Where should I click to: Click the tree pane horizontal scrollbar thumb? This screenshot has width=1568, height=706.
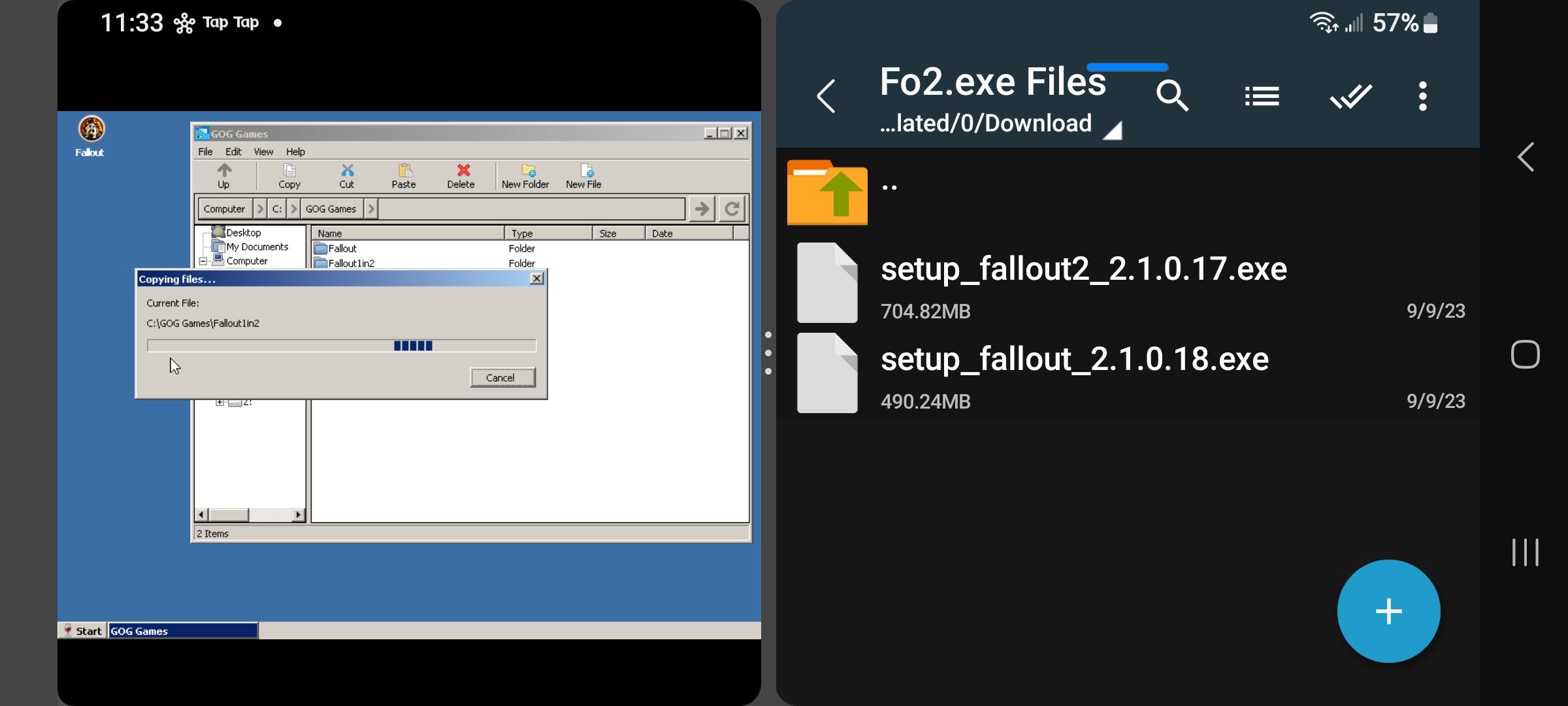pyautogui.click(x=229, y=515)
